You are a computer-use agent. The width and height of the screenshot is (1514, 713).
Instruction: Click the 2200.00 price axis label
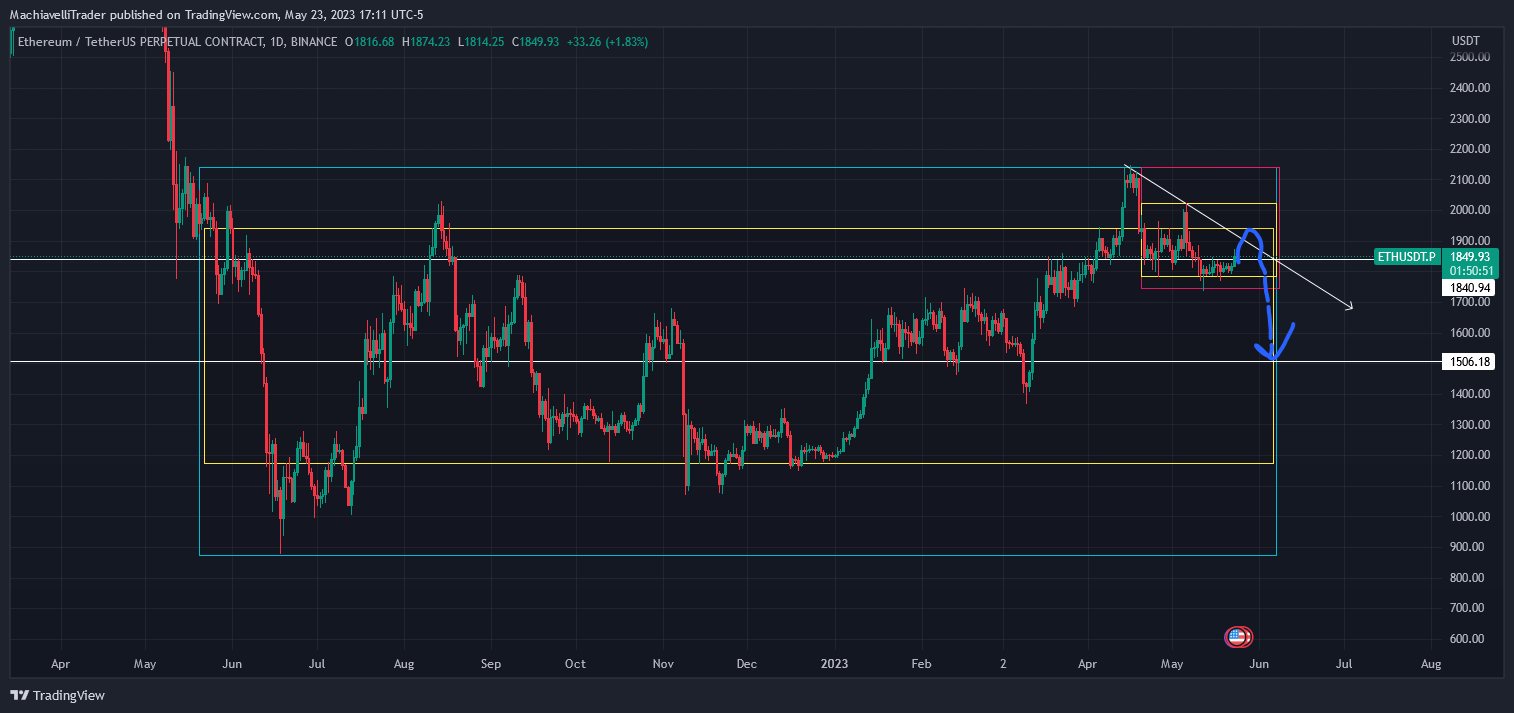(x=1470, y=149)
